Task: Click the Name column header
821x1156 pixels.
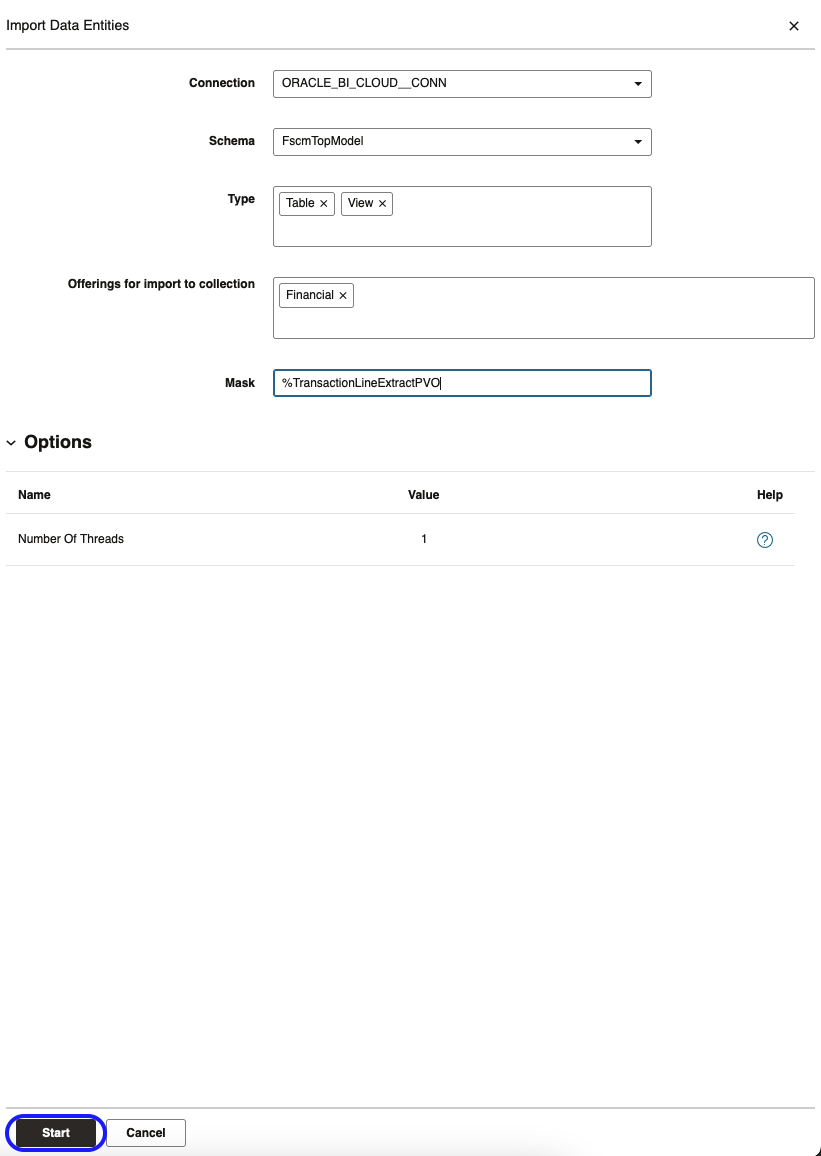Action: click(x=32, y=494)
